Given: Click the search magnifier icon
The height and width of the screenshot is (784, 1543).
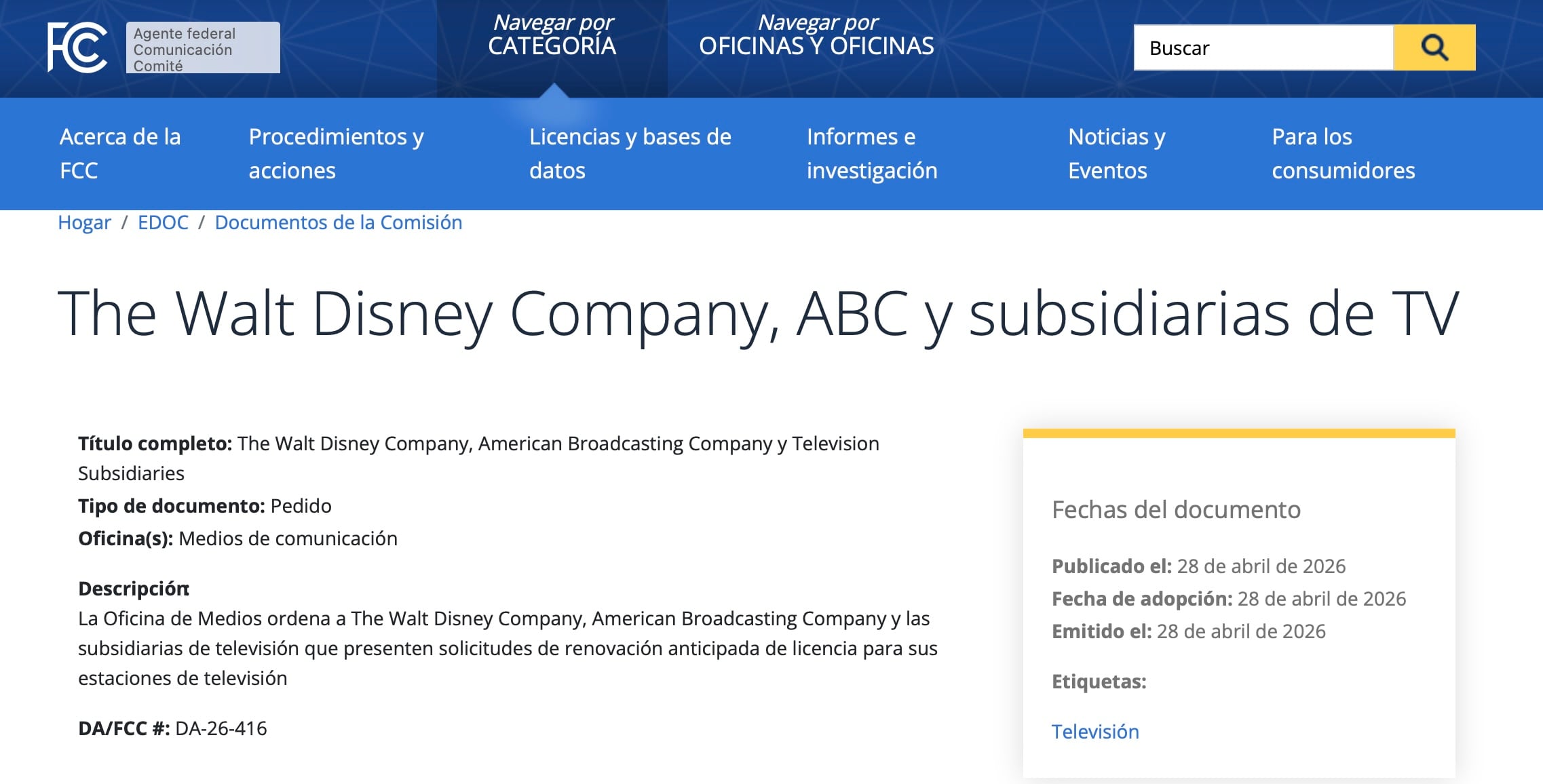Looking at the screenshot, I should coord(1435,47).
